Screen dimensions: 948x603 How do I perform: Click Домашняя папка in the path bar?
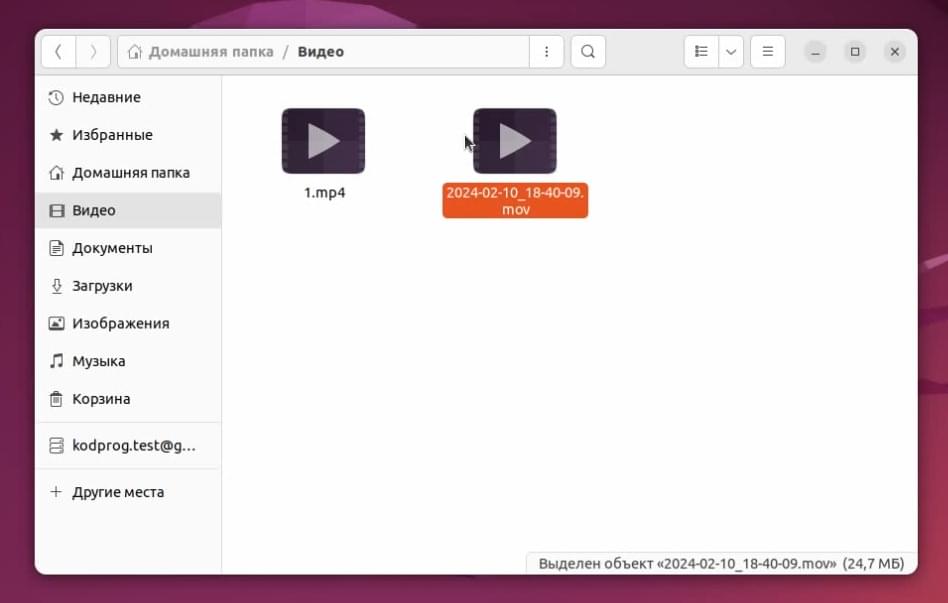(x=211, y=52)
